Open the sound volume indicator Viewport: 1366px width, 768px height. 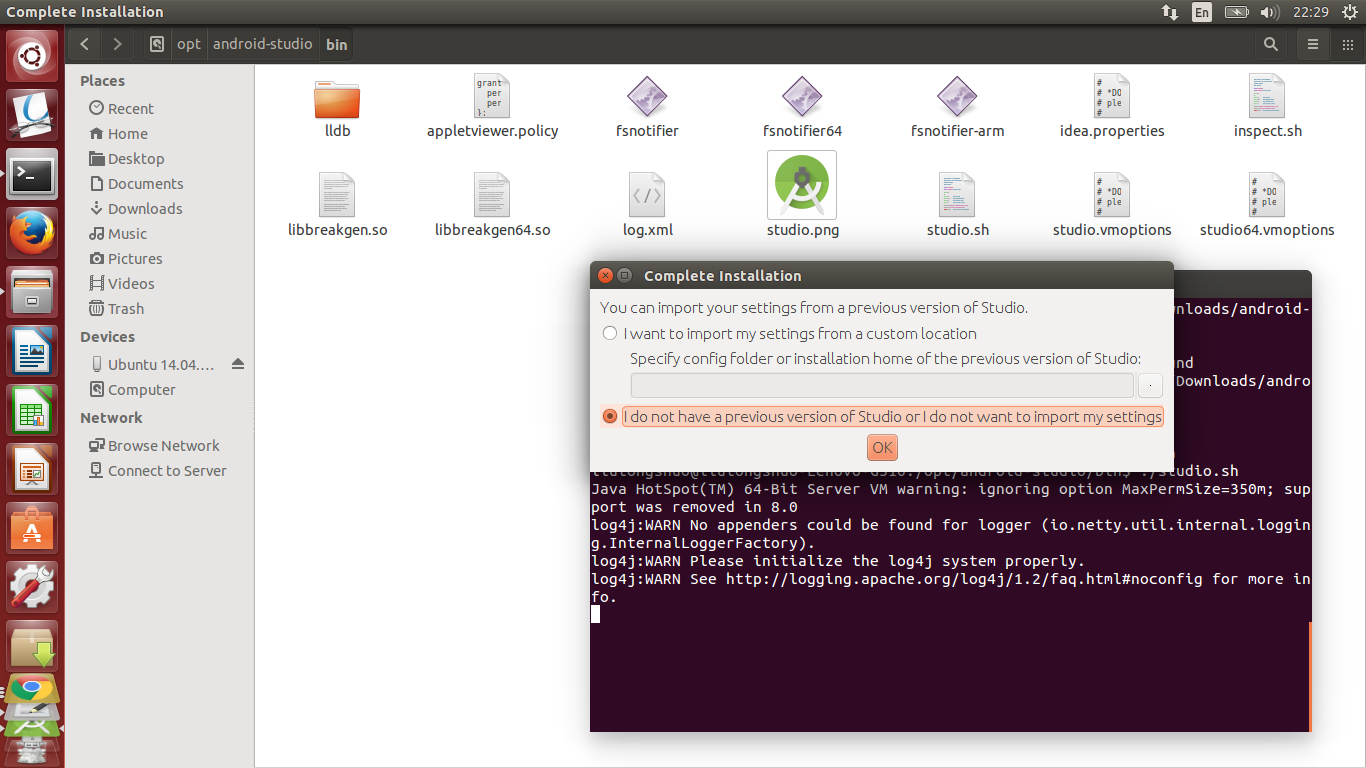click(1270, 12)
